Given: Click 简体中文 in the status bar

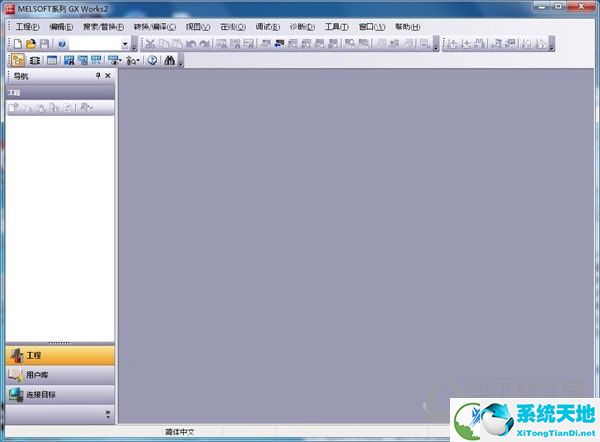Looking at the screenshot, I should (179, 432).
